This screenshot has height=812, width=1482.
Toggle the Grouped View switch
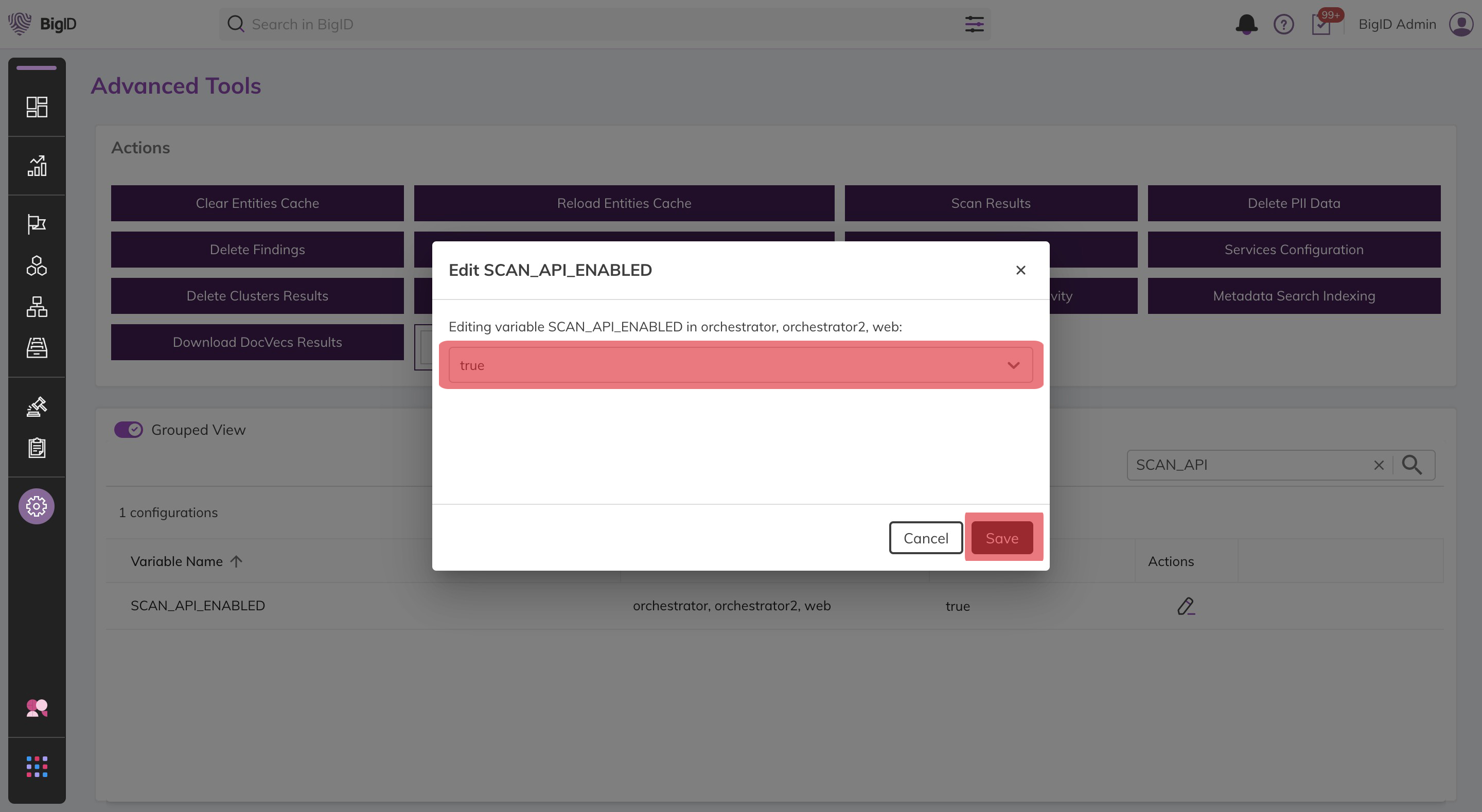128,430
